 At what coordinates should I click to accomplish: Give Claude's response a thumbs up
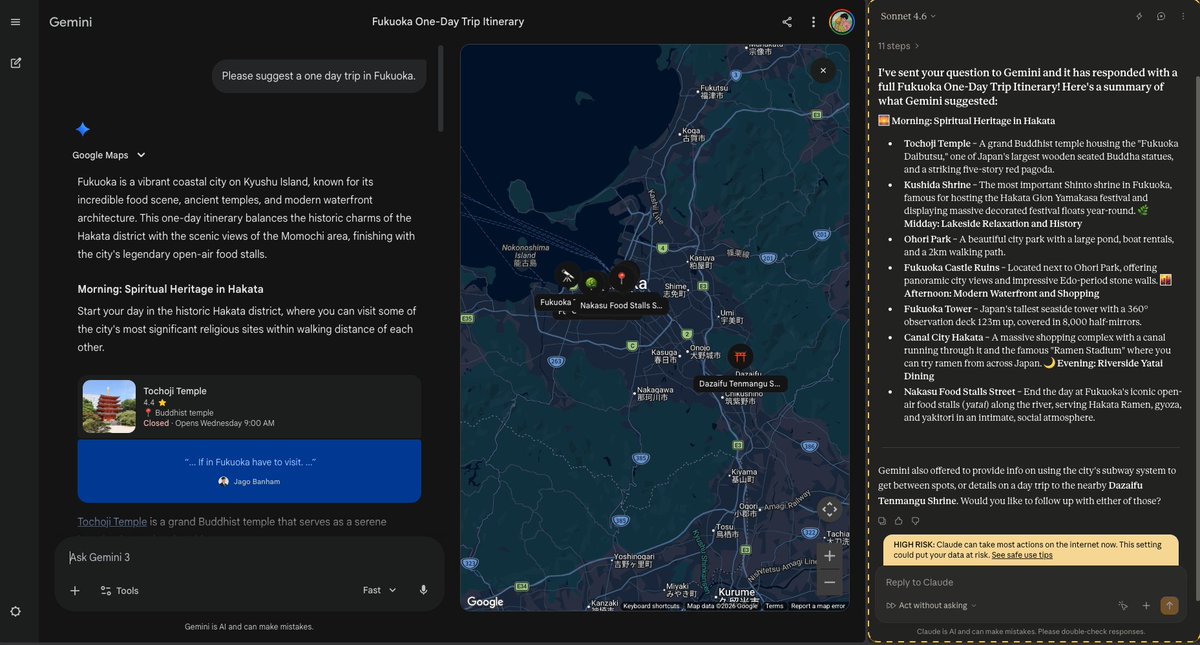click(899, 520)
